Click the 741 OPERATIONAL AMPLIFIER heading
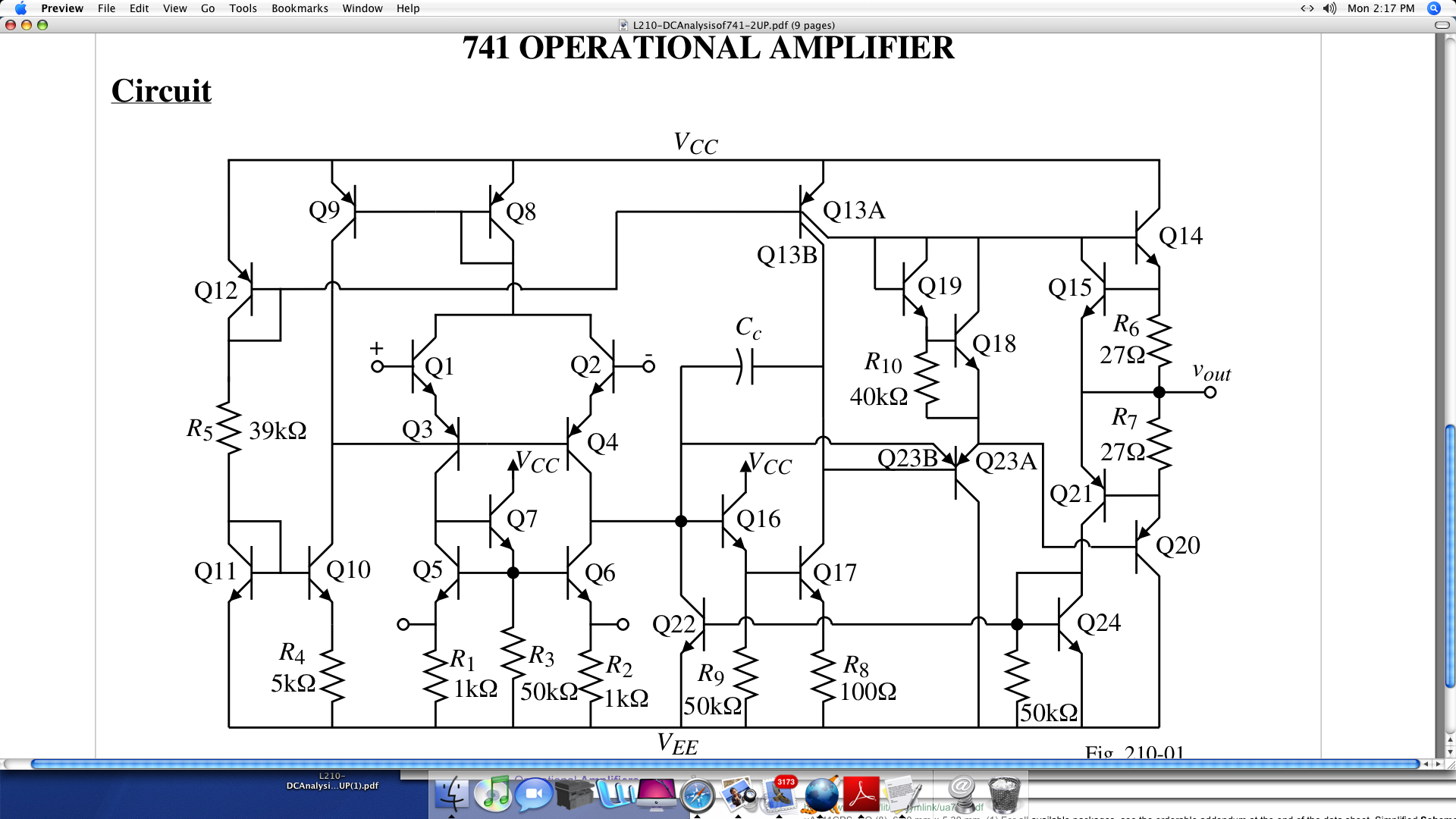The height and width of the screenshot is (819, 1456). [708, 48]
